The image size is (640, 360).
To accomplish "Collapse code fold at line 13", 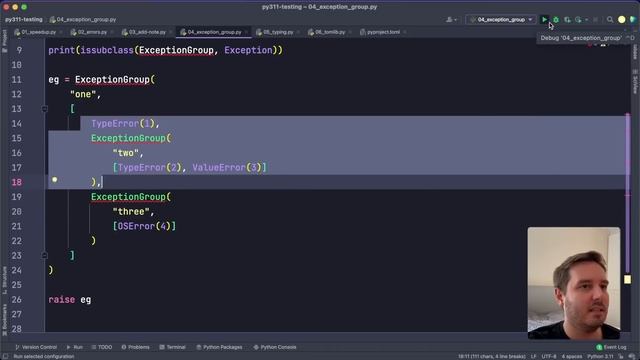I will pyautogui.click(x=44, y=109).
